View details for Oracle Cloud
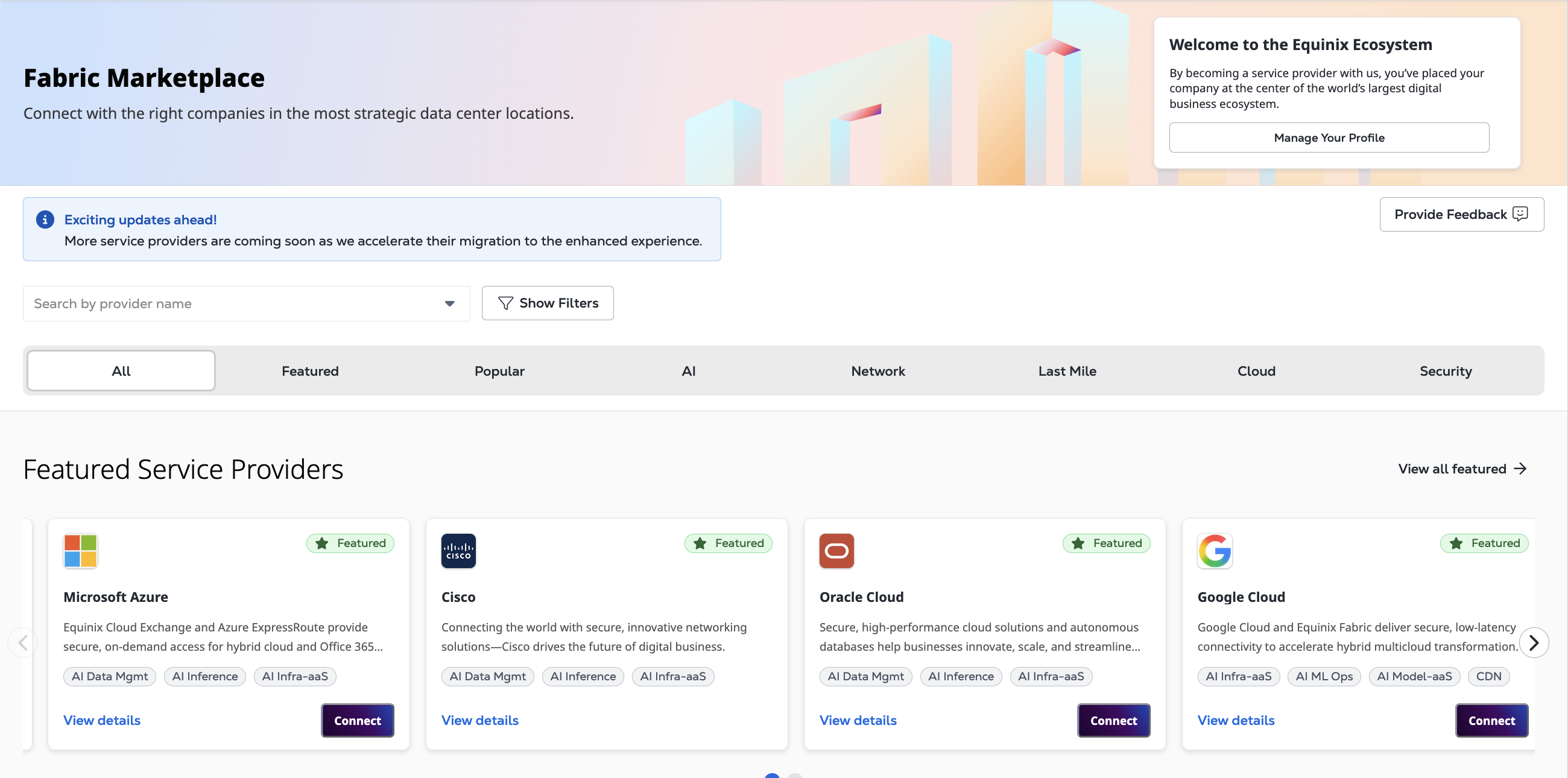 (858, 720)
